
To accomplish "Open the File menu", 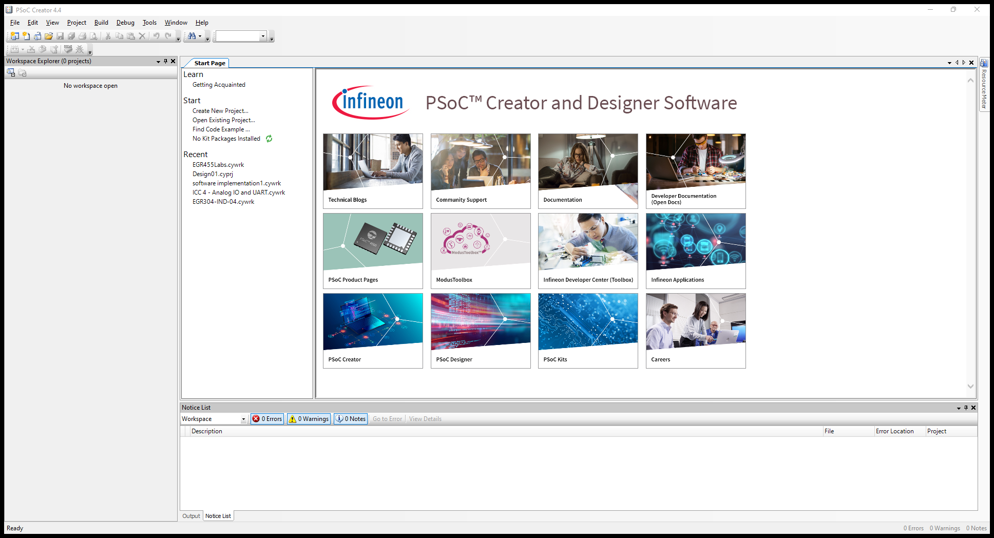I will pyautogui.click(x=15, y=22).
